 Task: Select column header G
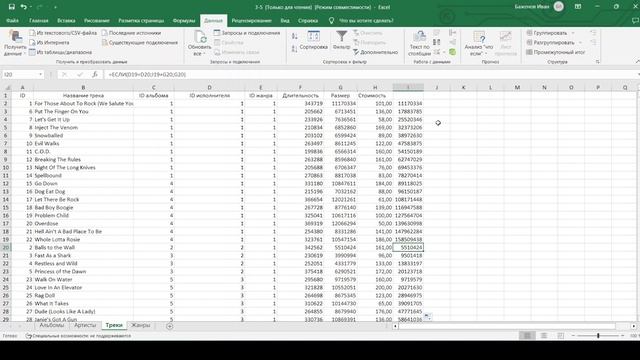[x=340, y=87]
